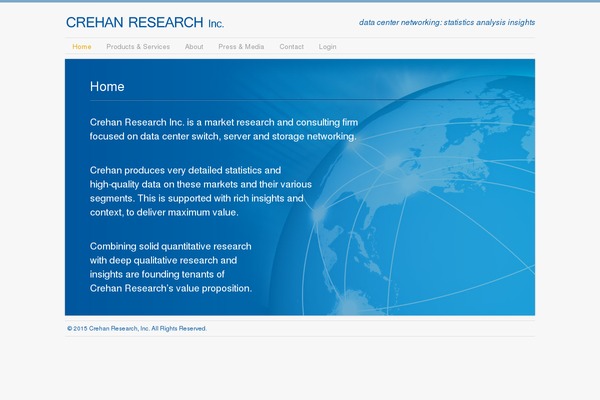Click paragraph starting 'Crehan produces very detailed statistics'
The height and width of the screenshot is (400, 600).
[201, 191]
